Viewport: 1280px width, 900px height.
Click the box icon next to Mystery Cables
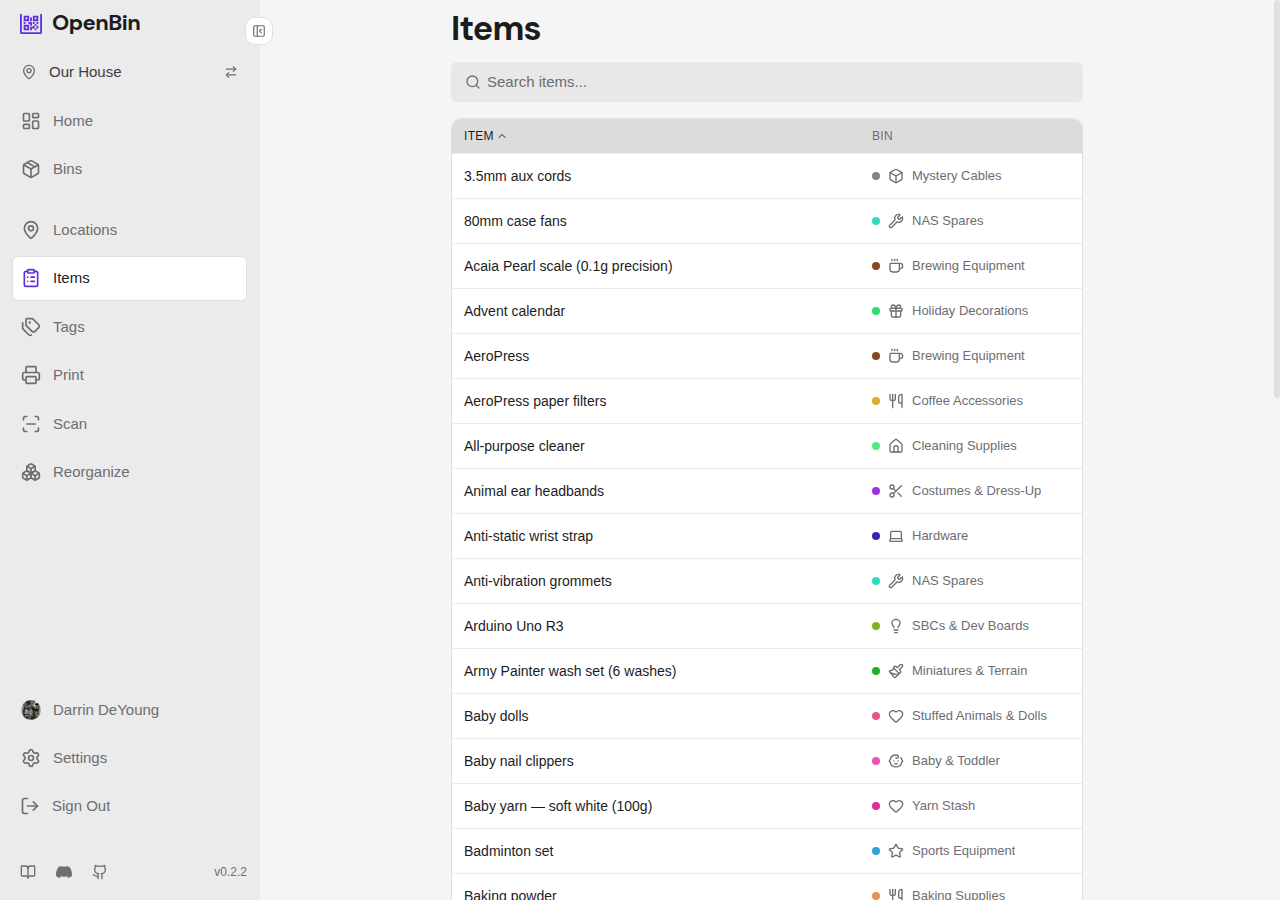coord(895,175)
